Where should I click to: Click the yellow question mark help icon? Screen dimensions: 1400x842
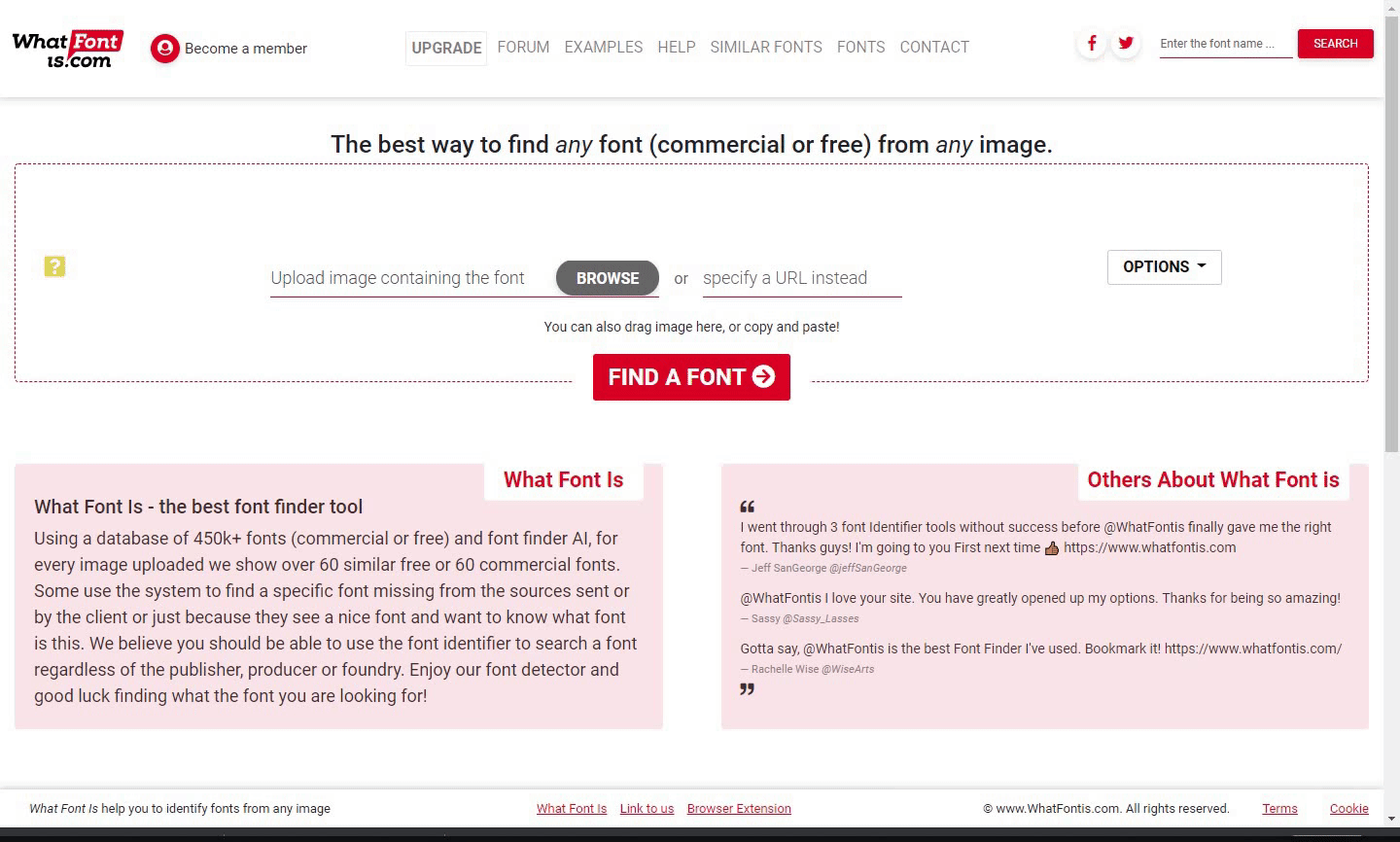pos(54,266)
